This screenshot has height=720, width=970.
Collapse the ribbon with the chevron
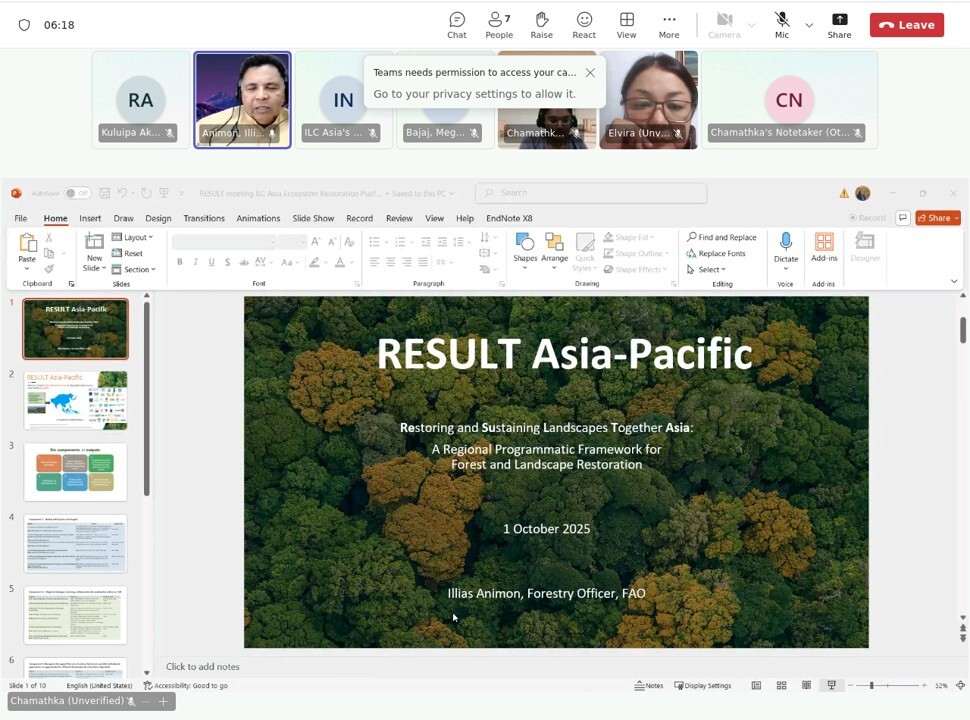click(954, 281)
